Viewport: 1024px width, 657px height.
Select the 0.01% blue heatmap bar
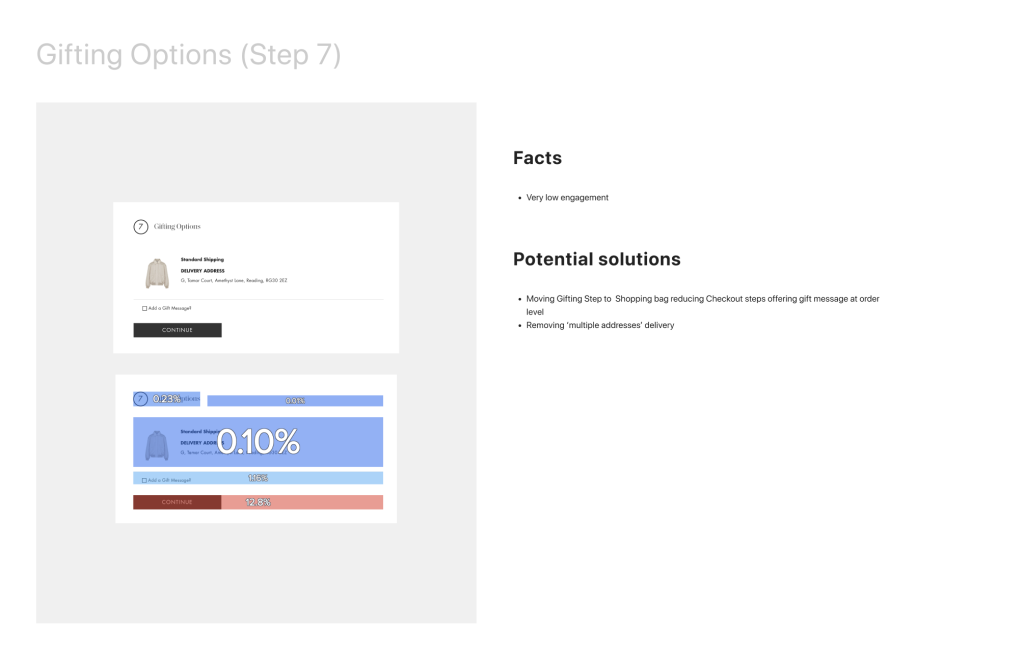pyautogui.click(x=295, y=401)
